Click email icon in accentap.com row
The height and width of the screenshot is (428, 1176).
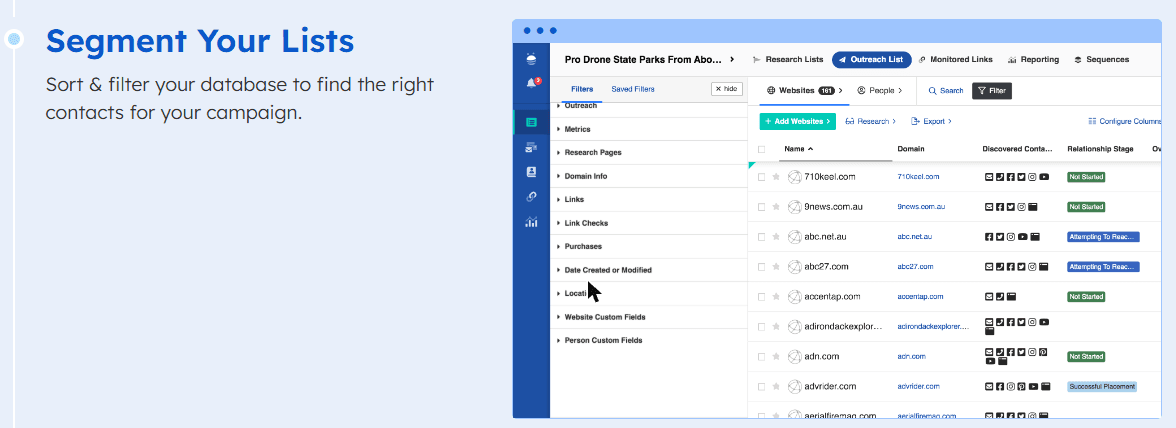(x=989, y=297)
